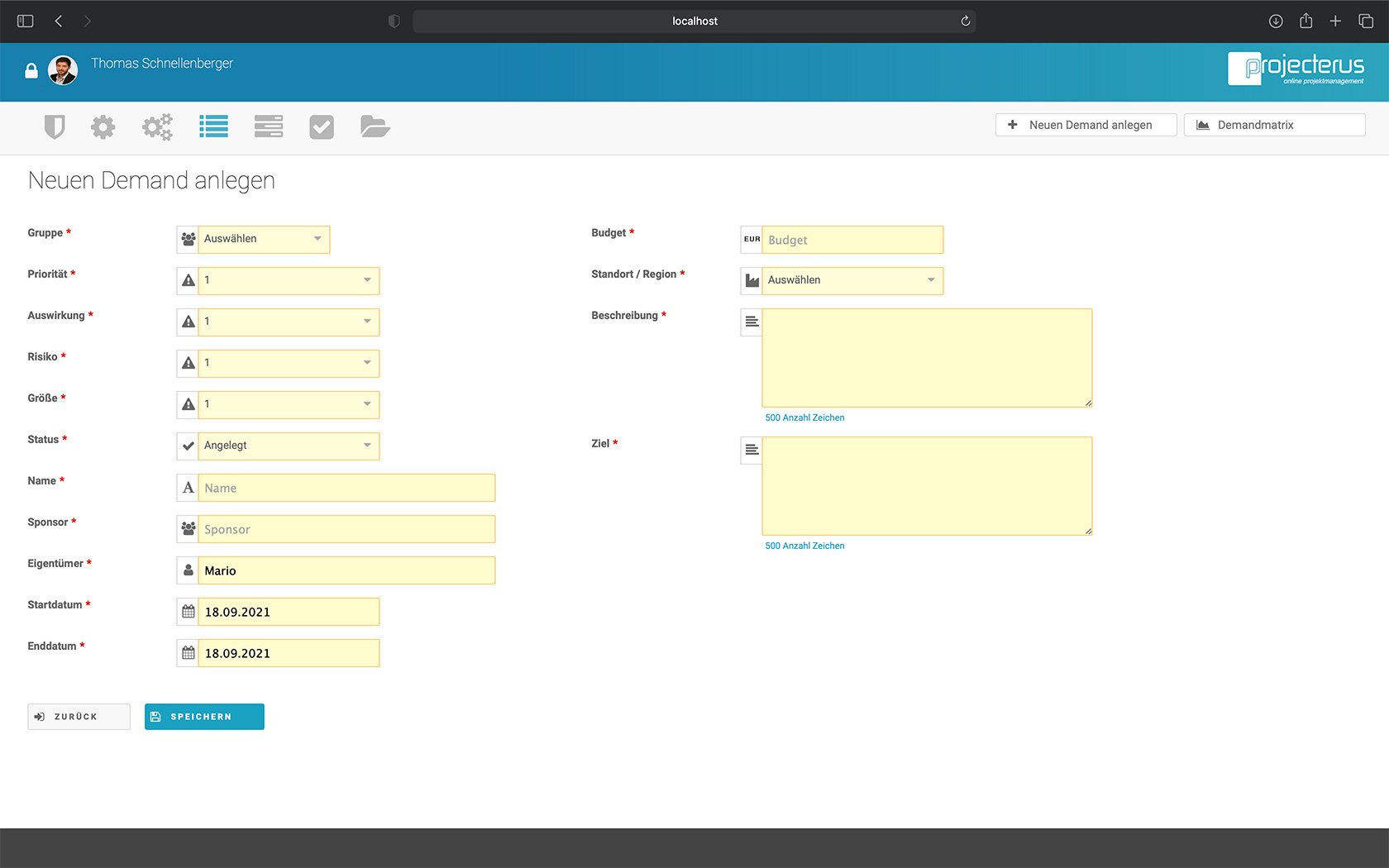Click the calendar icon next to Startdatum
This screenshot has width=1389, height=868.
tap(188, 612)
